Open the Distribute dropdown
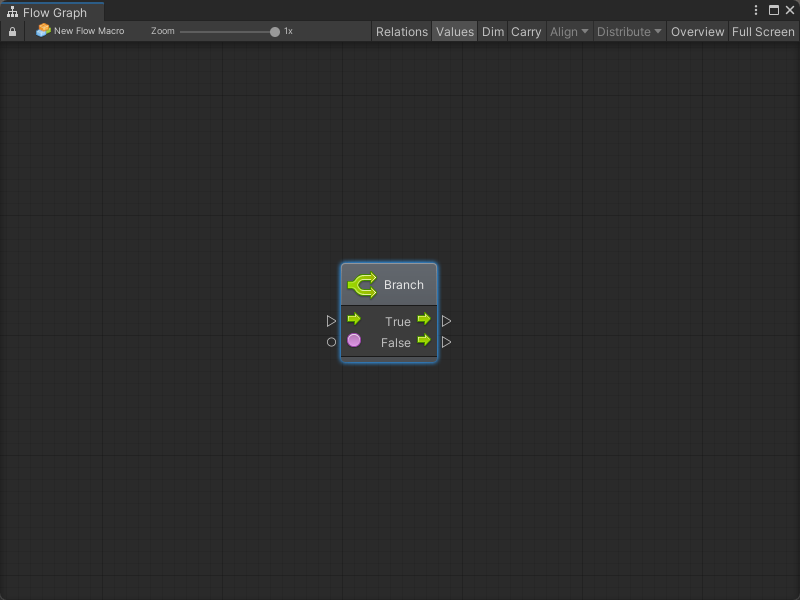Screen dimensions: 800x600 click(x=629, y=32)
